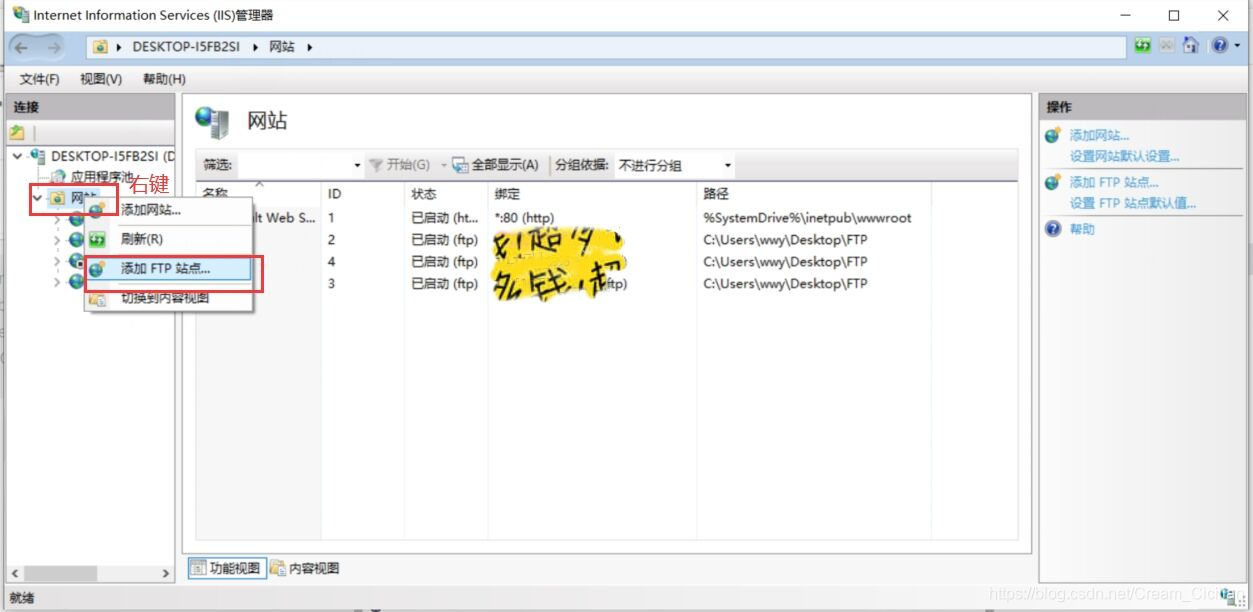Click 添加网站... link in 操作 panel
This screenshot has height=612, width=1253.
1099,136
